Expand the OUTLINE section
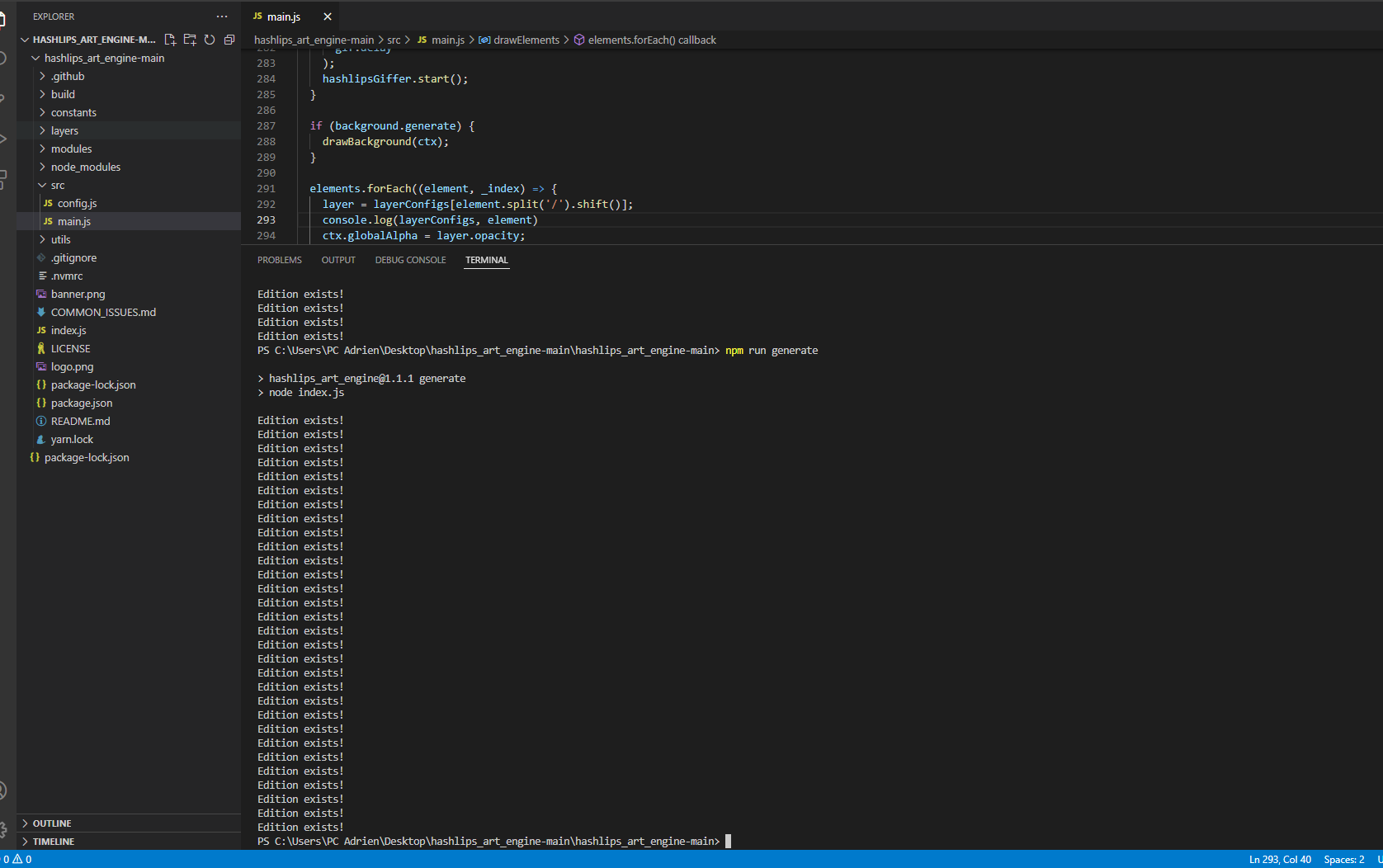1383x868 pixels. pos(53,823)
